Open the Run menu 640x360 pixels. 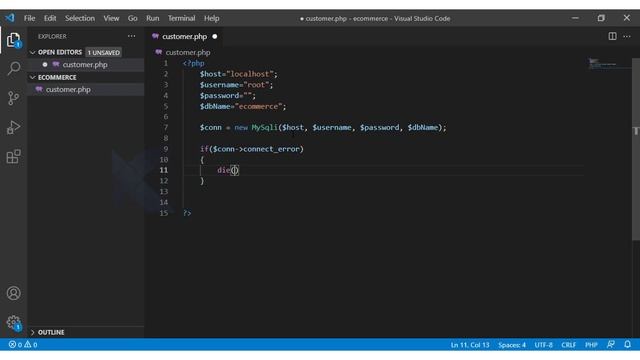153,18
